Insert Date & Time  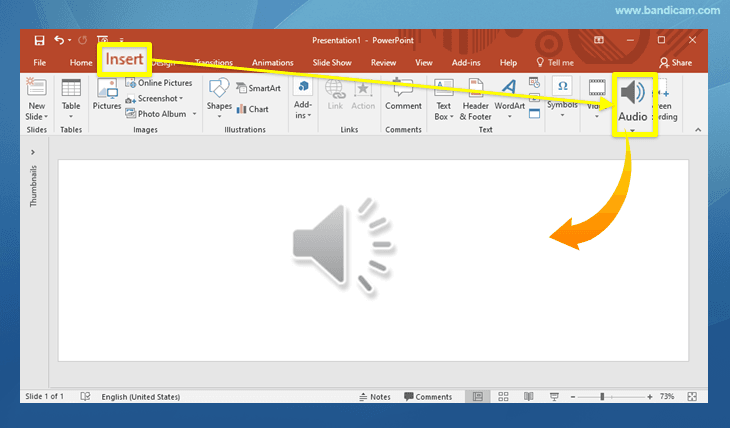(x=534, y=83)
